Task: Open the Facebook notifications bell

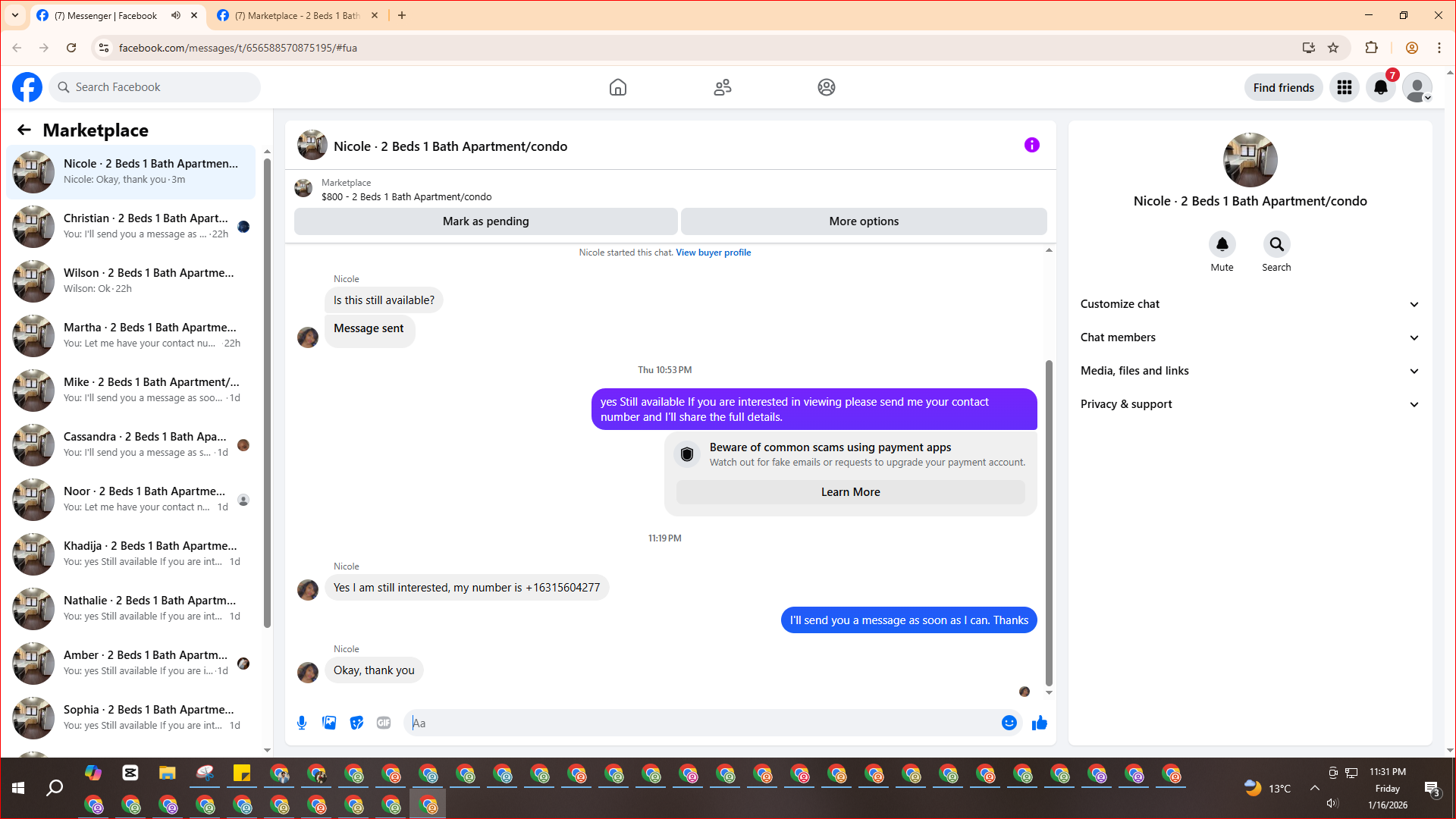Action: click(x=1381, y=88)
